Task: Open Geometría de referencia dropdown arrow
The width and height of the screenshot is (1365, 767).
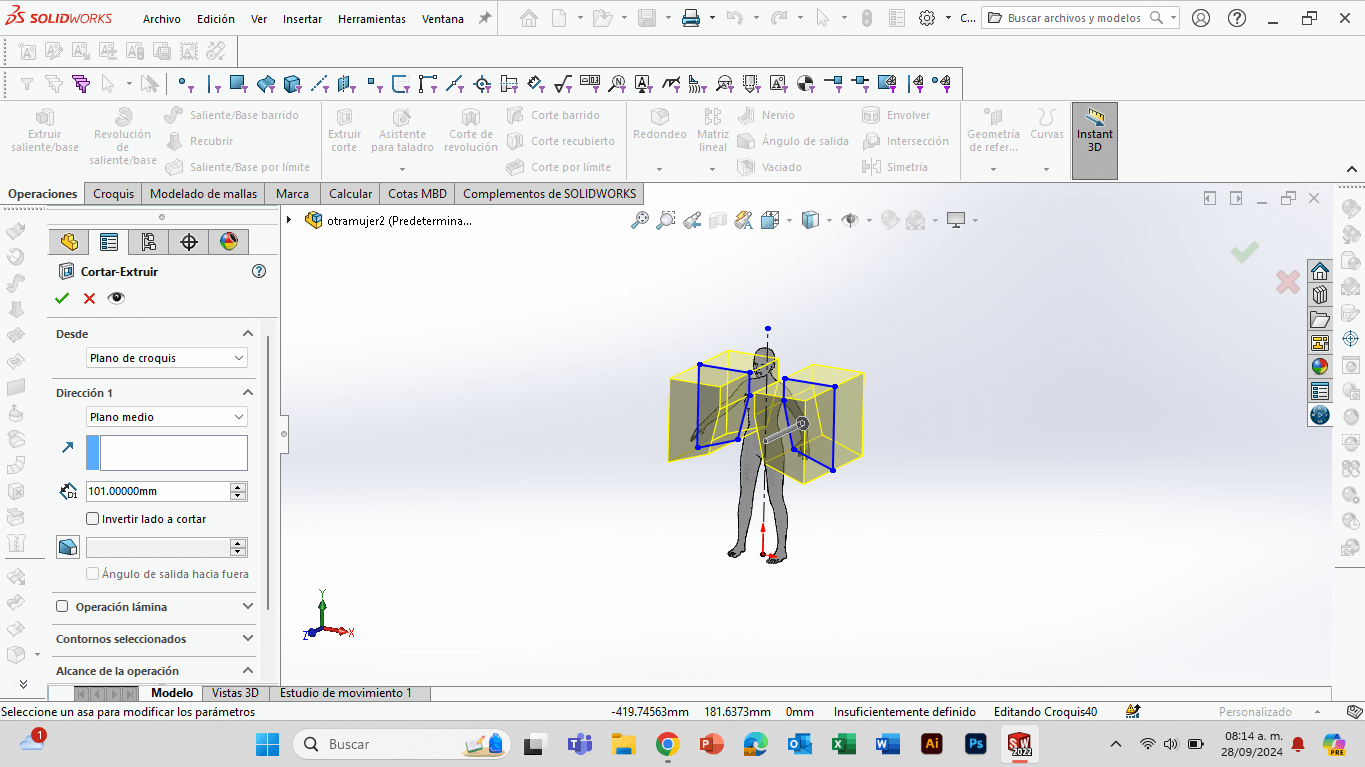Action: (x=993, y=169)
